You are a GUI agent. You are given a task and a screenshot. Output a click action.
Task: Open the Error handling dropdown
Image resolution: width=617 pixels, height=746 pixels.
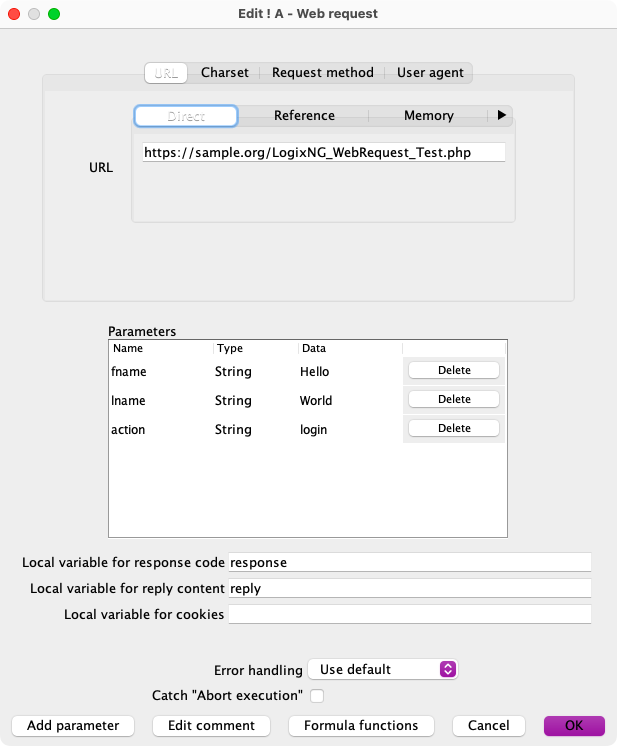click(382, 669)
